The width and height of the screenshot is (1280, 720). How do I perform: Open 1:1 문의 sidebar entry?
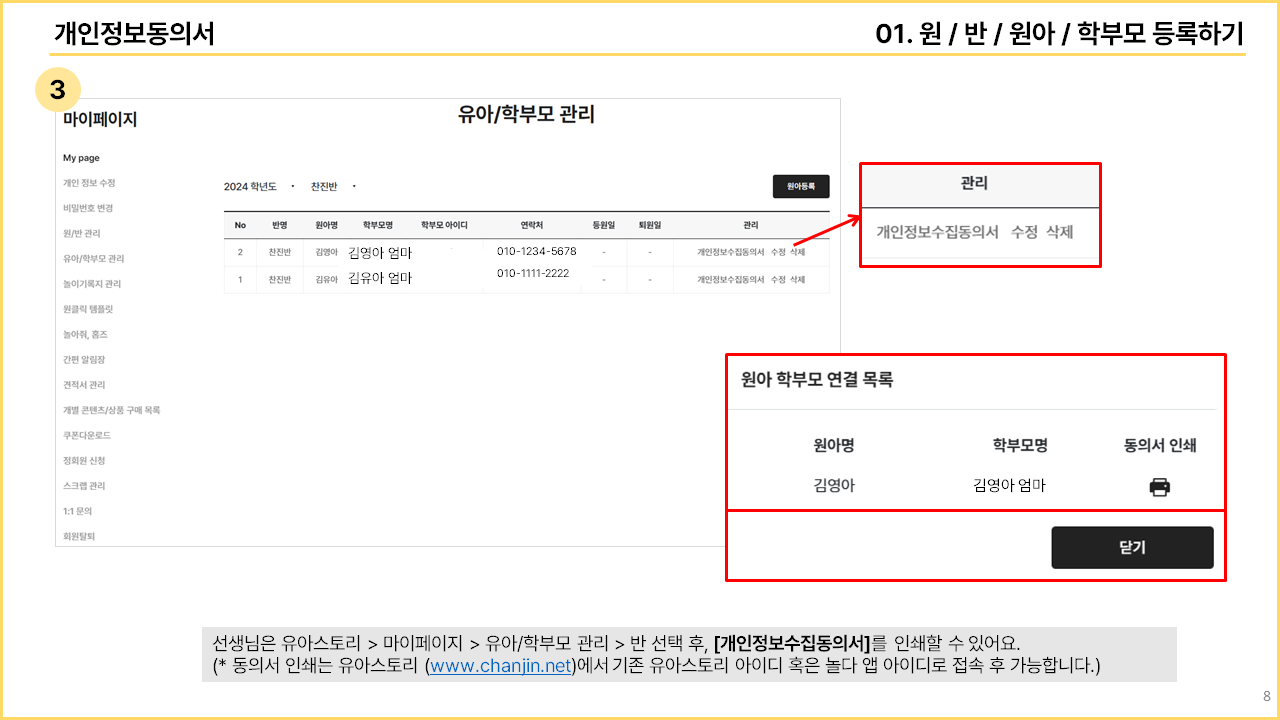point(77,511)
